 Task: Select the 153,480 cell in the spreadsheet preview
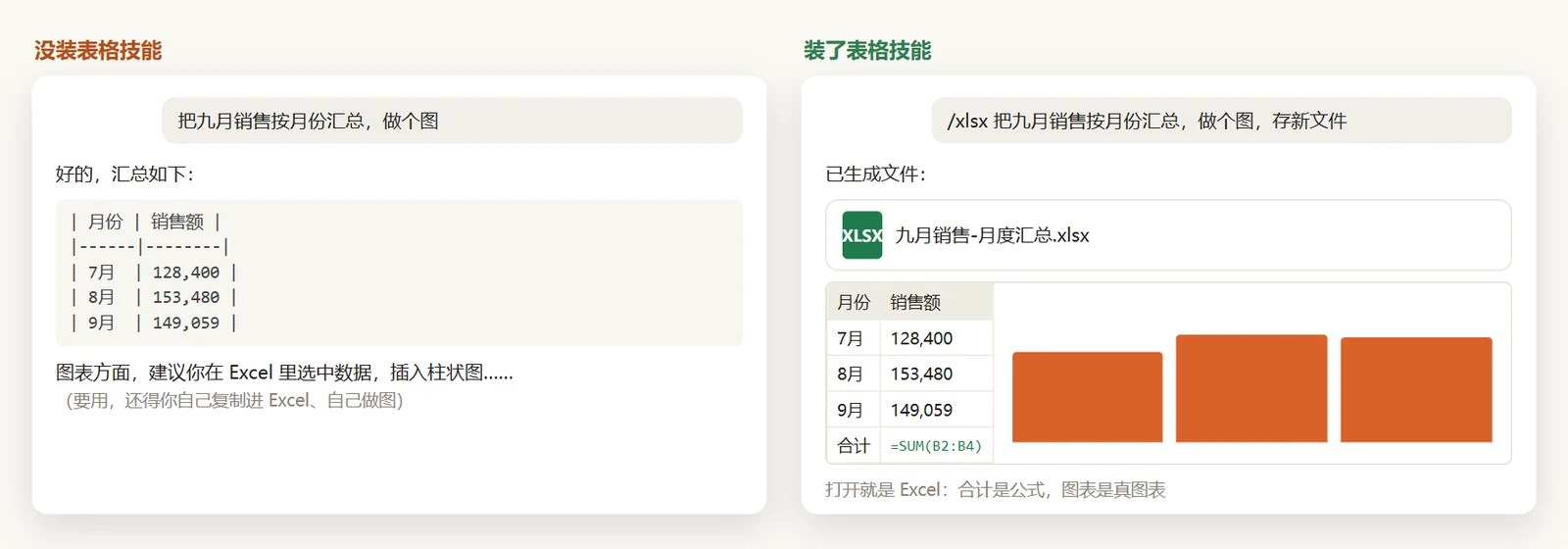point(937,374)
